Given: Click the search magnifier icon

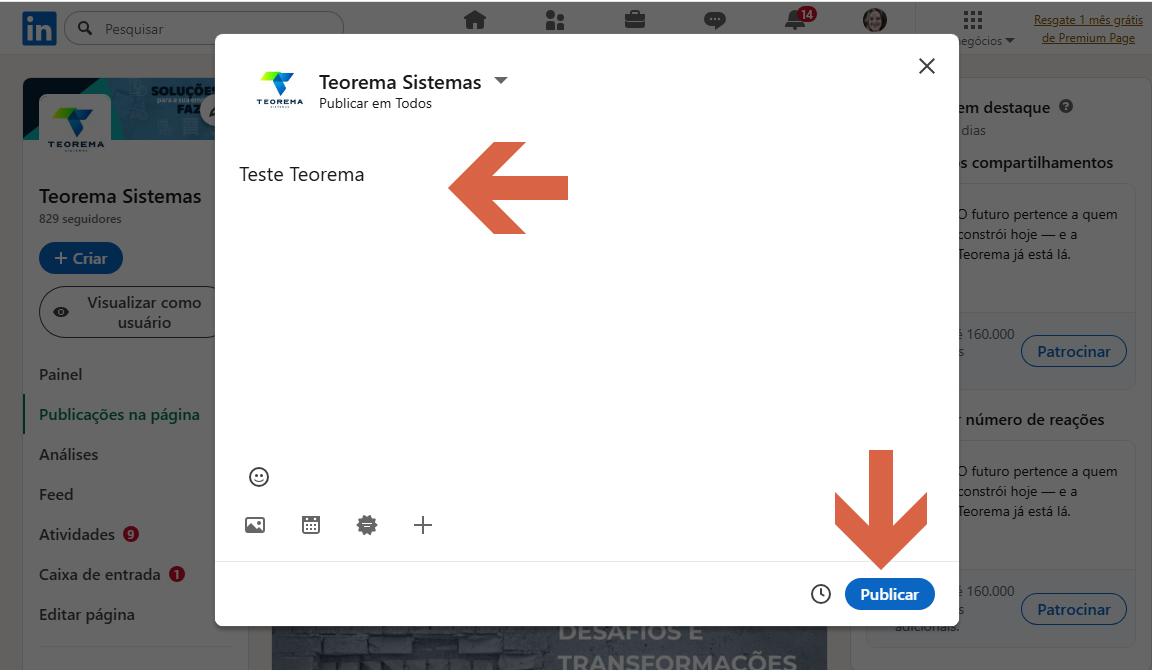Looking at the screenshot, I should (85, 29).
